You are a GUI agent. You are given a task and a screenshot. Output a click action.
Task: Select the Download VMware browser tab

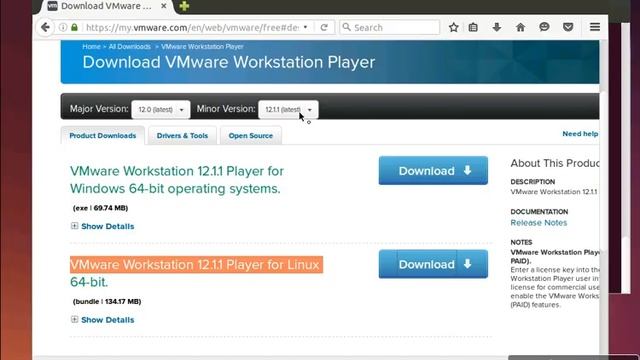click(106, 6)
